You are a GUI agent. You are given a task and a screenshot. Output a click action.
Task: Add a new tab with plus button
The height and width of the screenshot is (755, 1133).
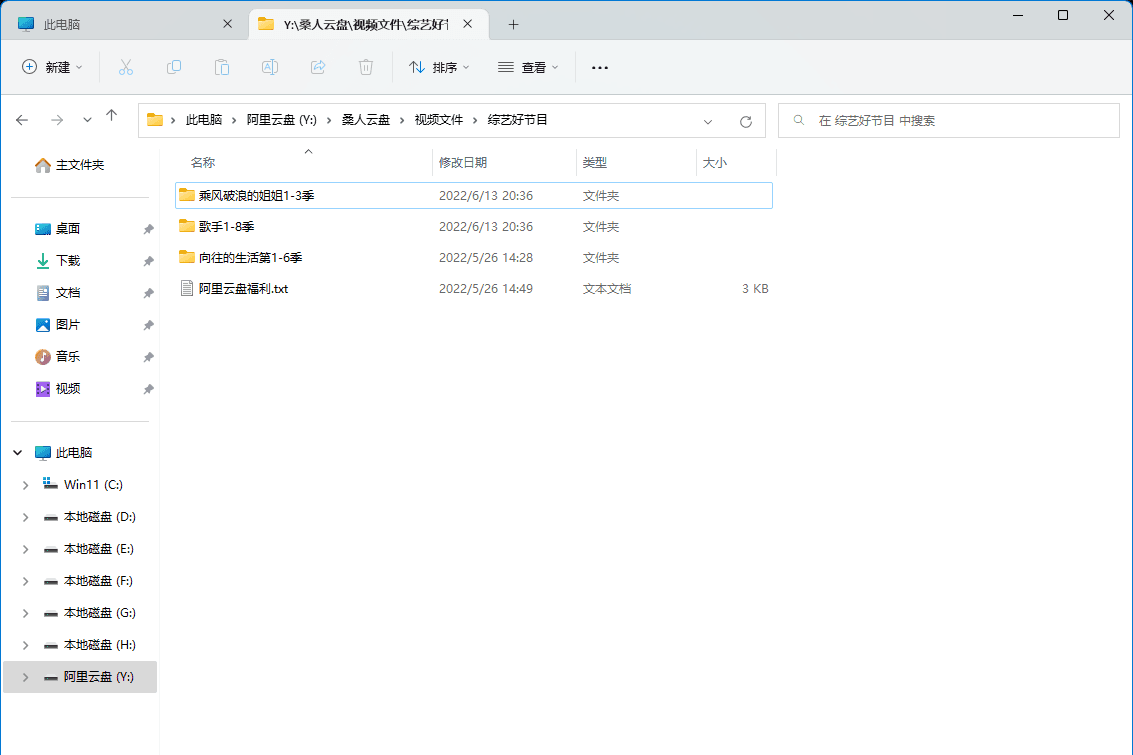click(513, 25)
